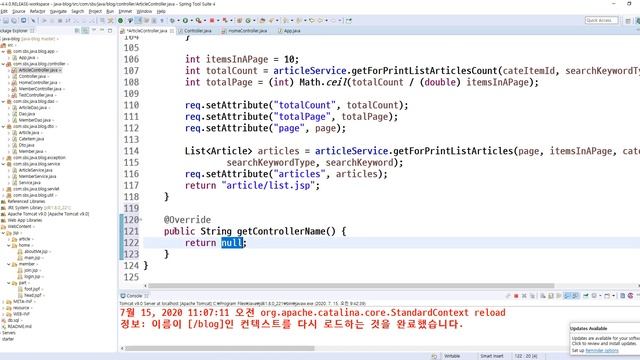Viewport: 640px width, 360px height.
Task: Collapse the com.sbs.java.blog.controller package
Action: (4, 64)
